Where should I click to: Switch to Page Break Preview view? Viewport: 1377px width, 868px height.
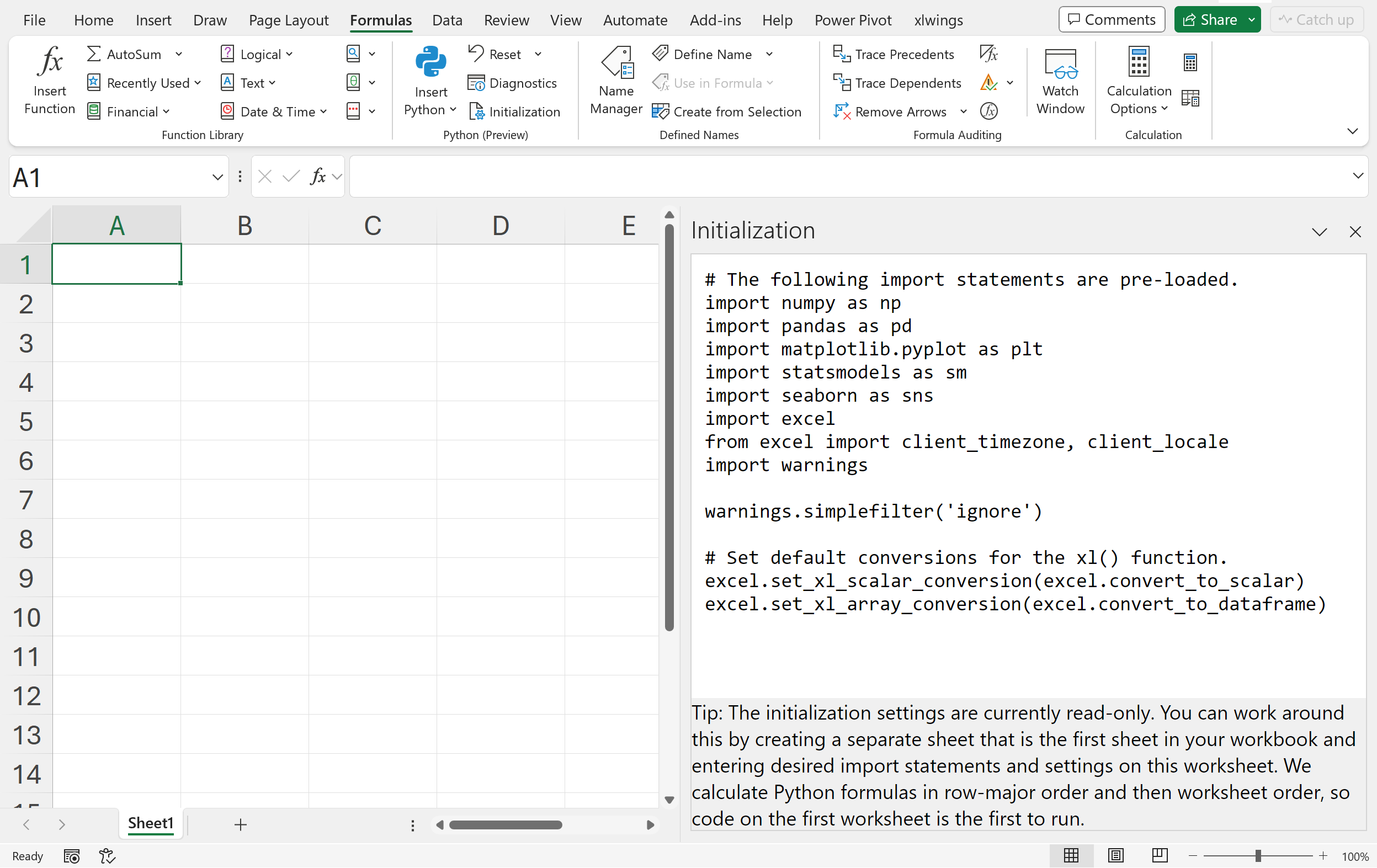(1159, 856)
